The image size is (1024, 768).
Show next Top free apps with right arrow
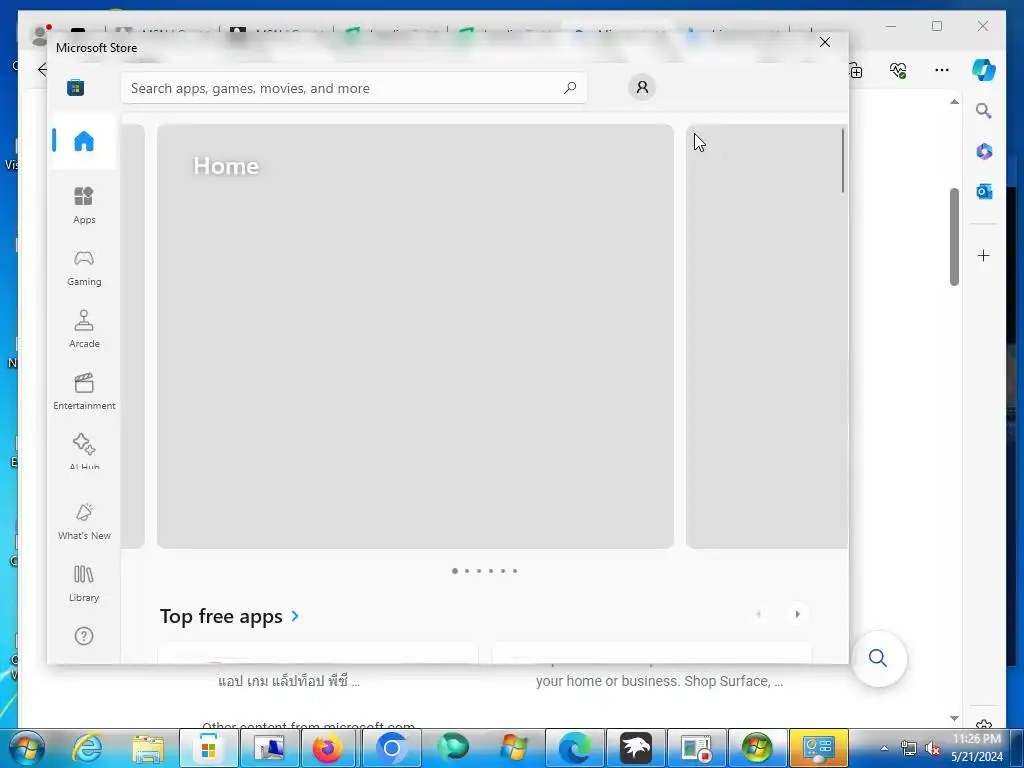click(797, 614)
